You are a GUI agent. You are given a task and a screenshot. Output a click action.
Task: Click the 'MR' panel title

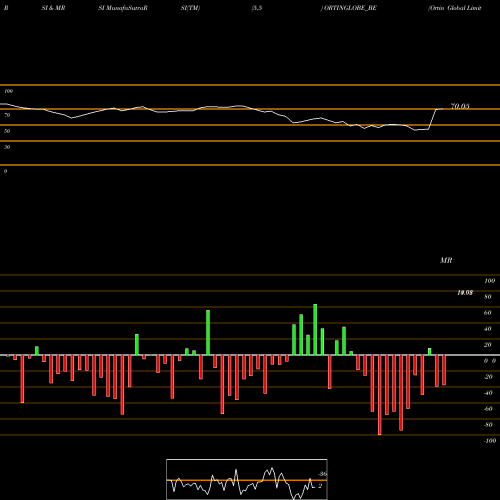[x=446, y=260]
